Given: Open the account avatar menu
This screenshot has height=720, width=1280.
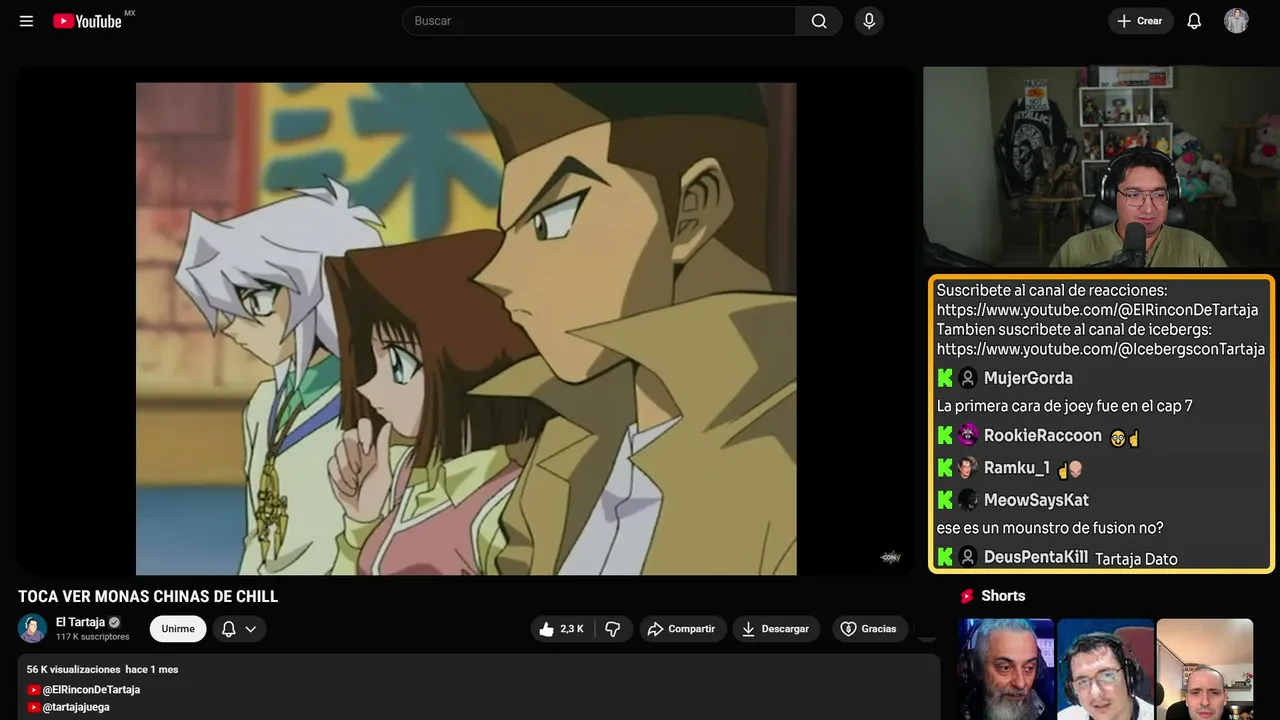Looking at the screenshot, I should coord(1236,21).
